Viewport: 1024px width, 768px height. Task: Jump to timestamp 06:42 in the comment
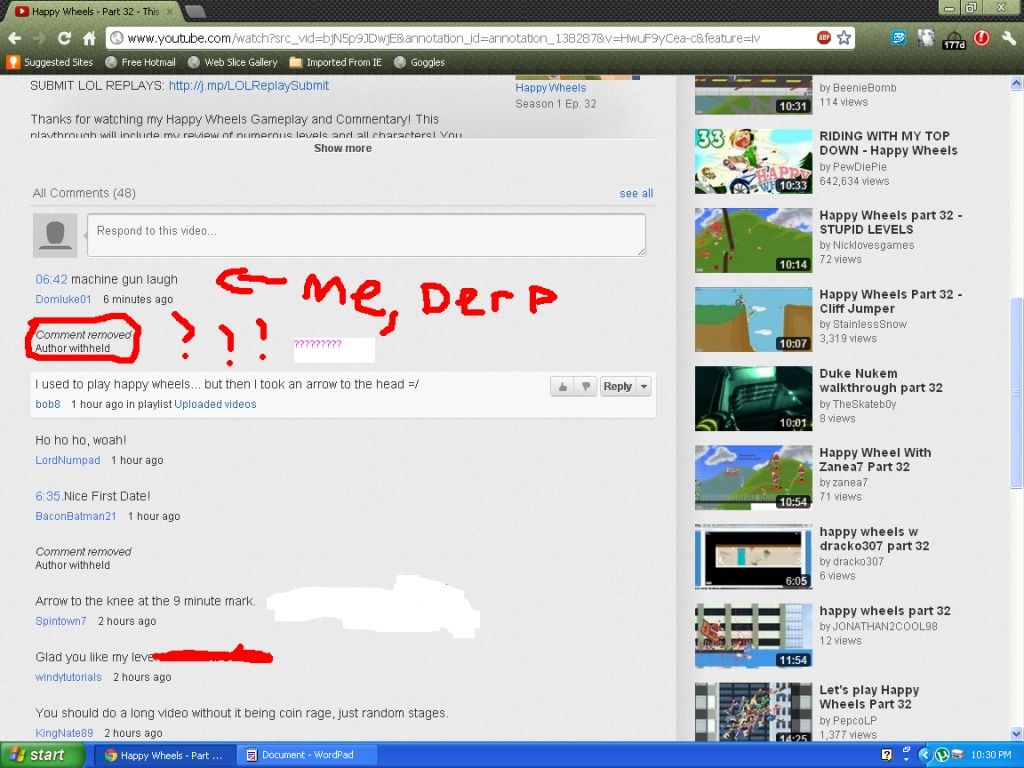[x=52, y=280]
